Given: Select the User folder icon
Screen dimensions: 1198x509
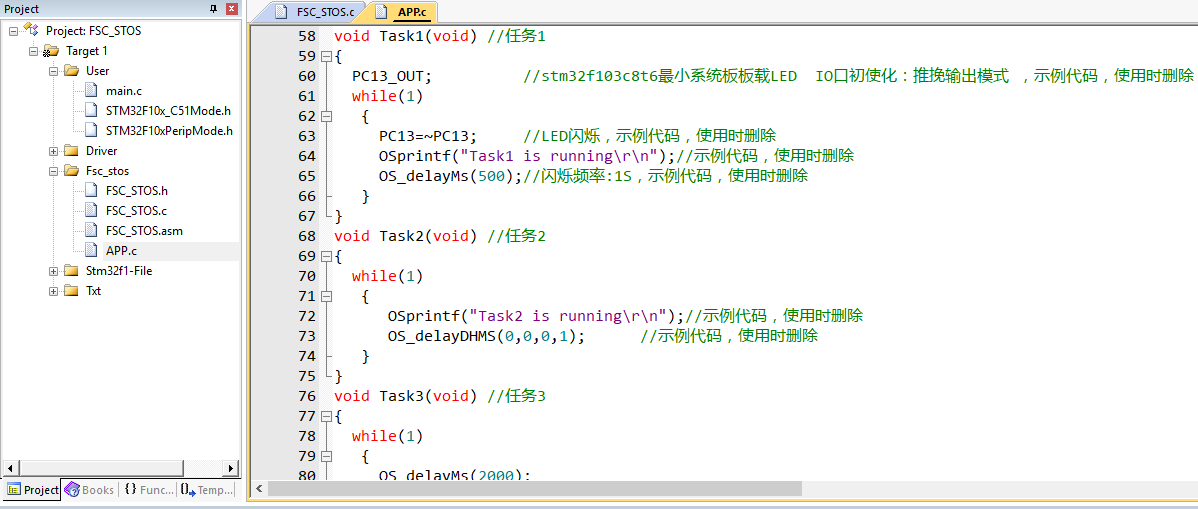Looking at the screenshot, I should 71,71.
